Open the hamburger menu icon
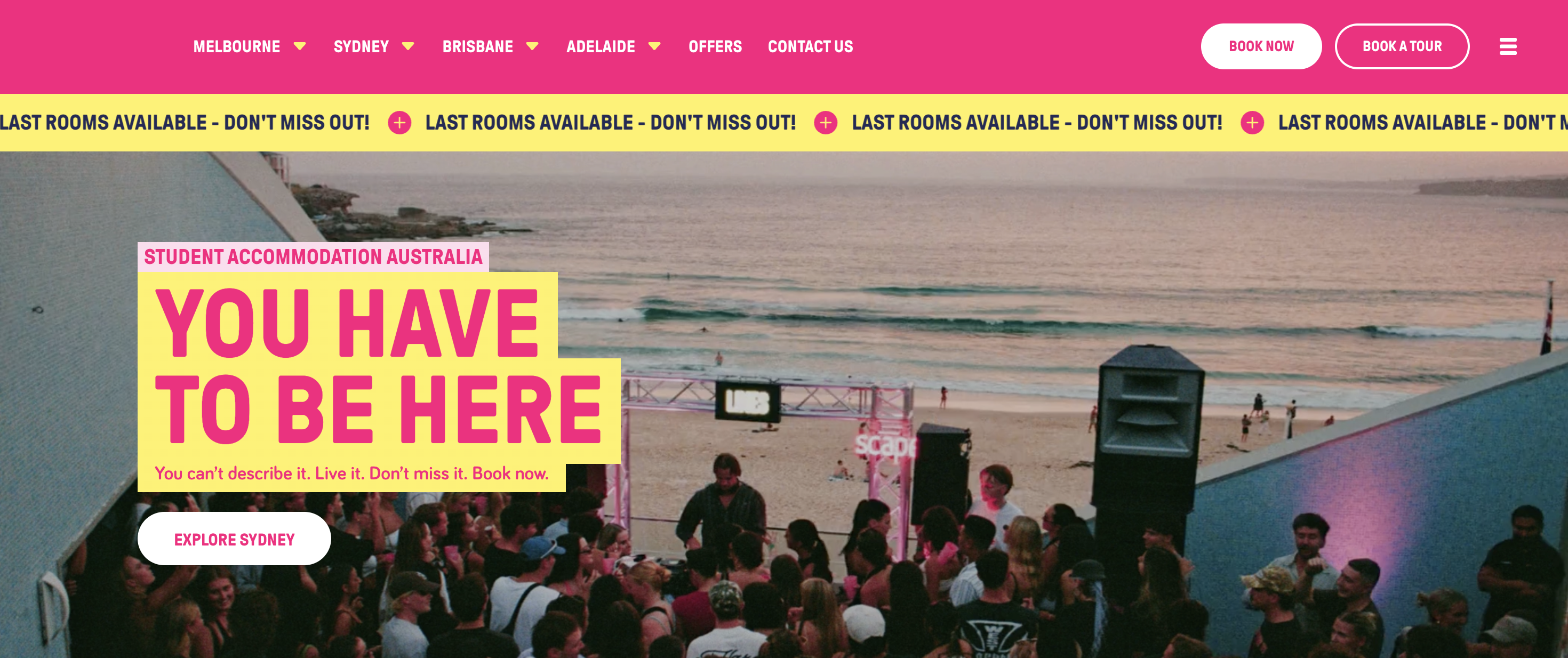Image resolution: width=1568 pixels, height=658 pixels. (x=1507, y=46)
